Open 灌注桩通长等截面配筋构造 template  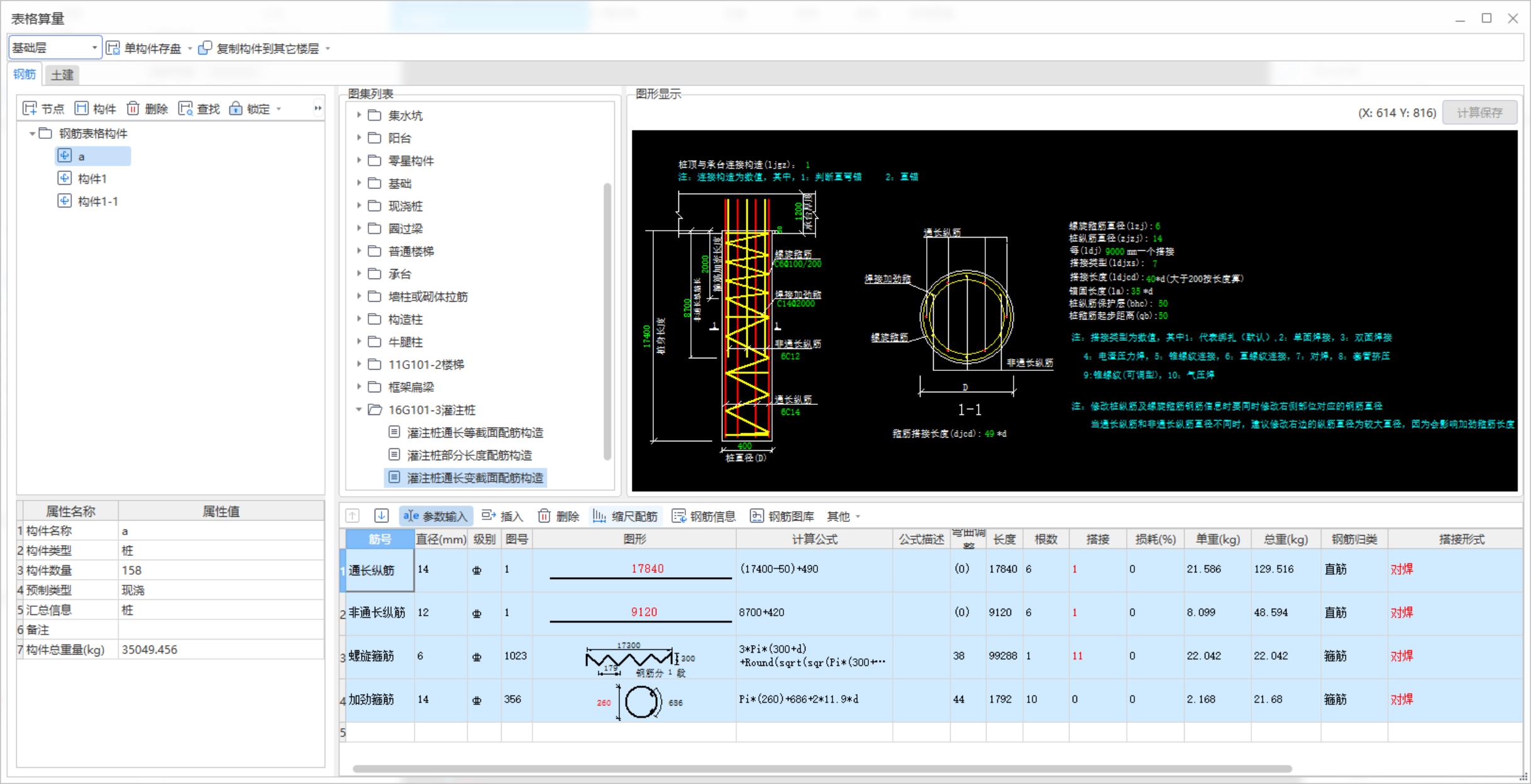pyautogui.click(x=475, y=433)
